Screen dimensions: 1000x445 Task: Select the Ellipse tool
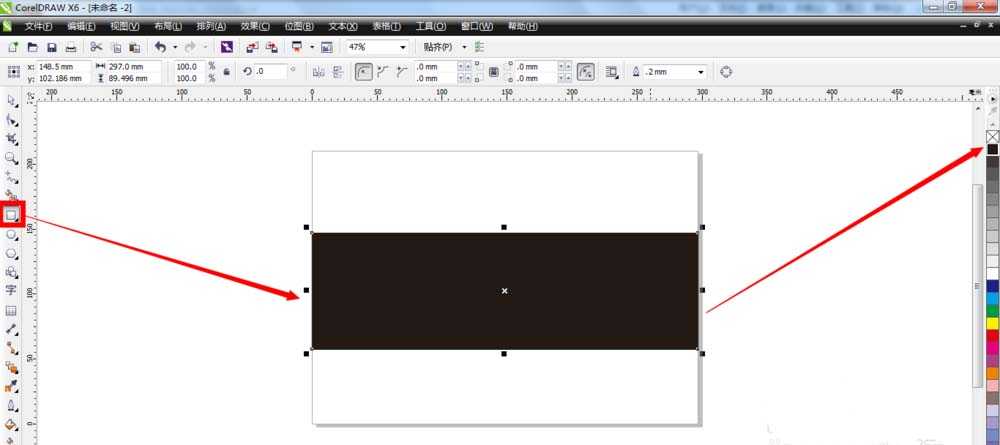(12, 234)
